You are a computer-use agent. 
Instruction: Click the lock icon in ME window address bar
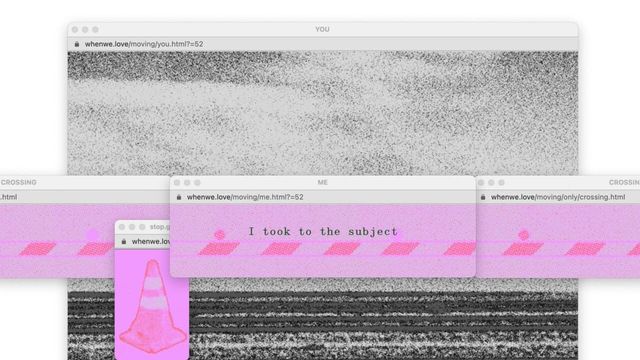(x=179, y=197)
